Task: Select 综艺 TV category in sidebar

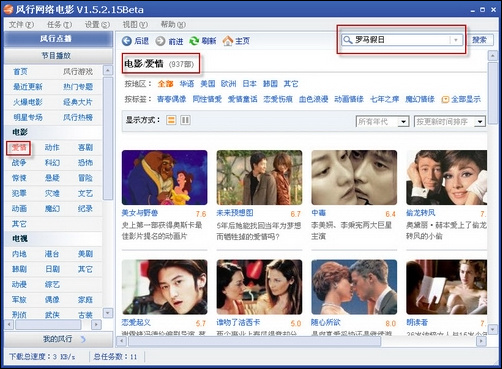Action: pos(52,284)
